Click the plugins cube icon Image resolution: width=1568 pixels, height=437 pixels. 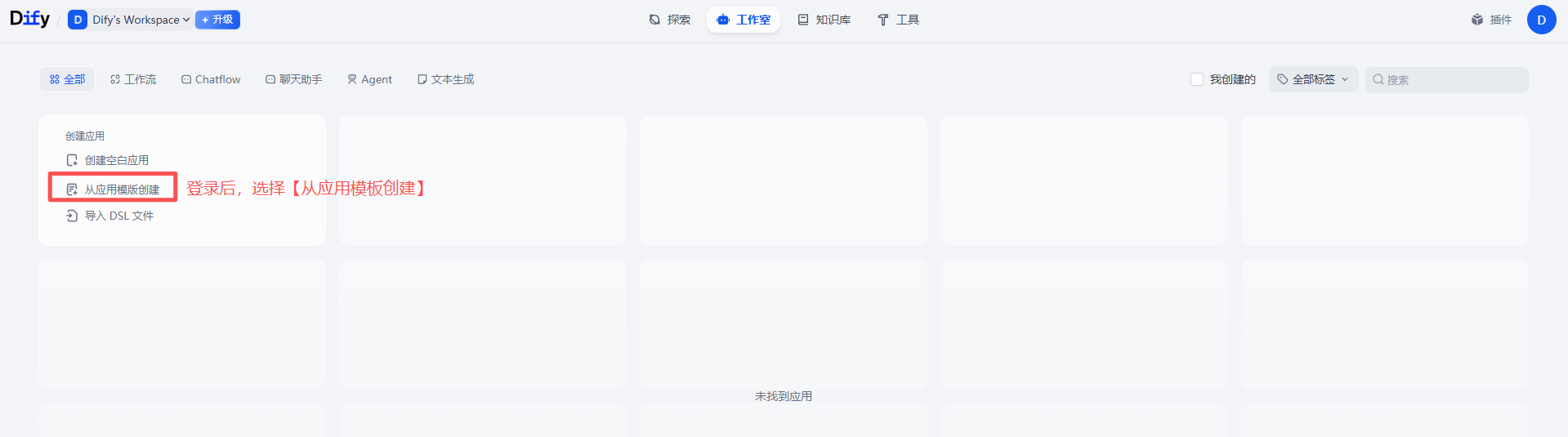(1477, 20)
